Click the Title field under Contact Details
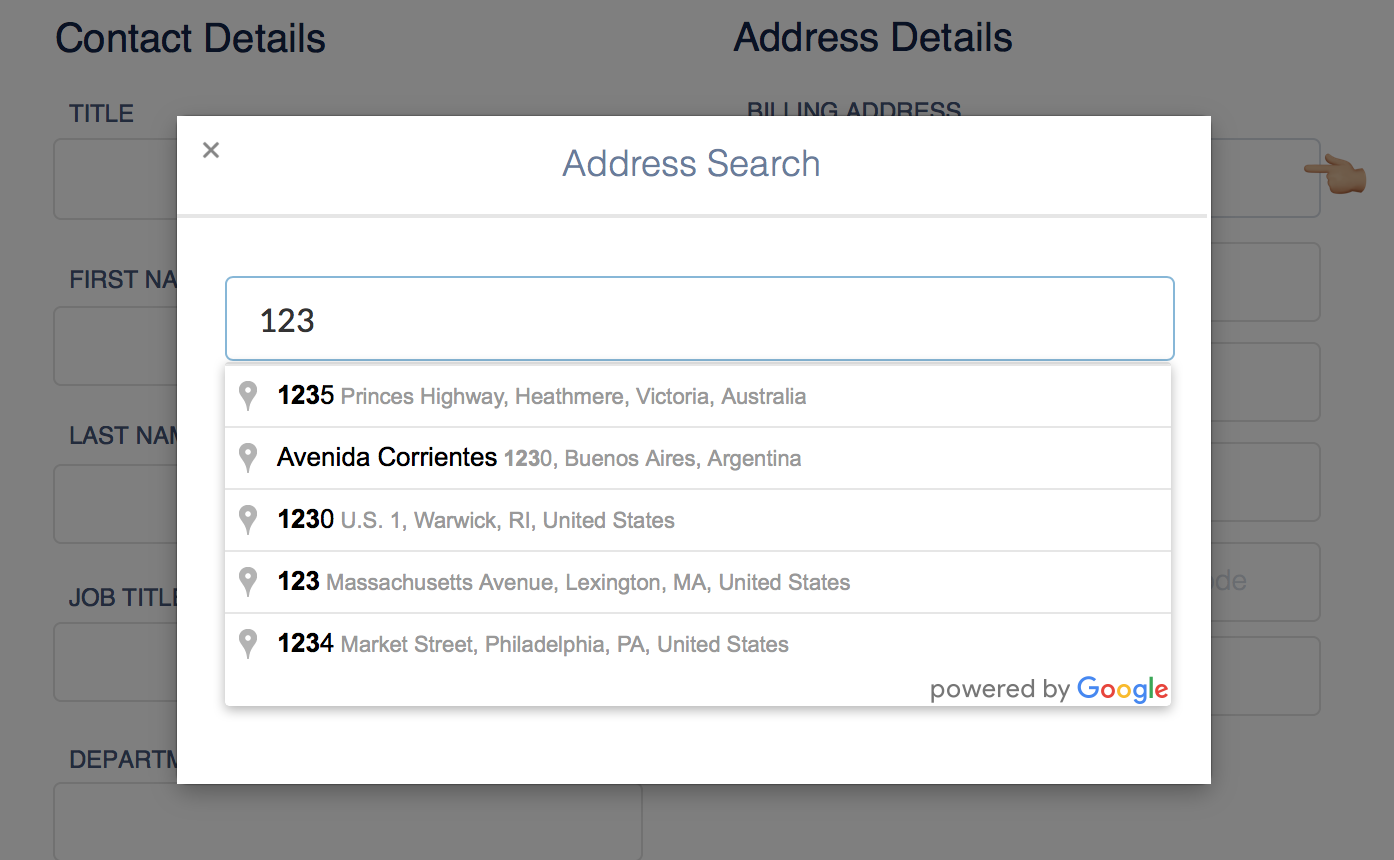The image size is (1394, 860). click(115, 180)
